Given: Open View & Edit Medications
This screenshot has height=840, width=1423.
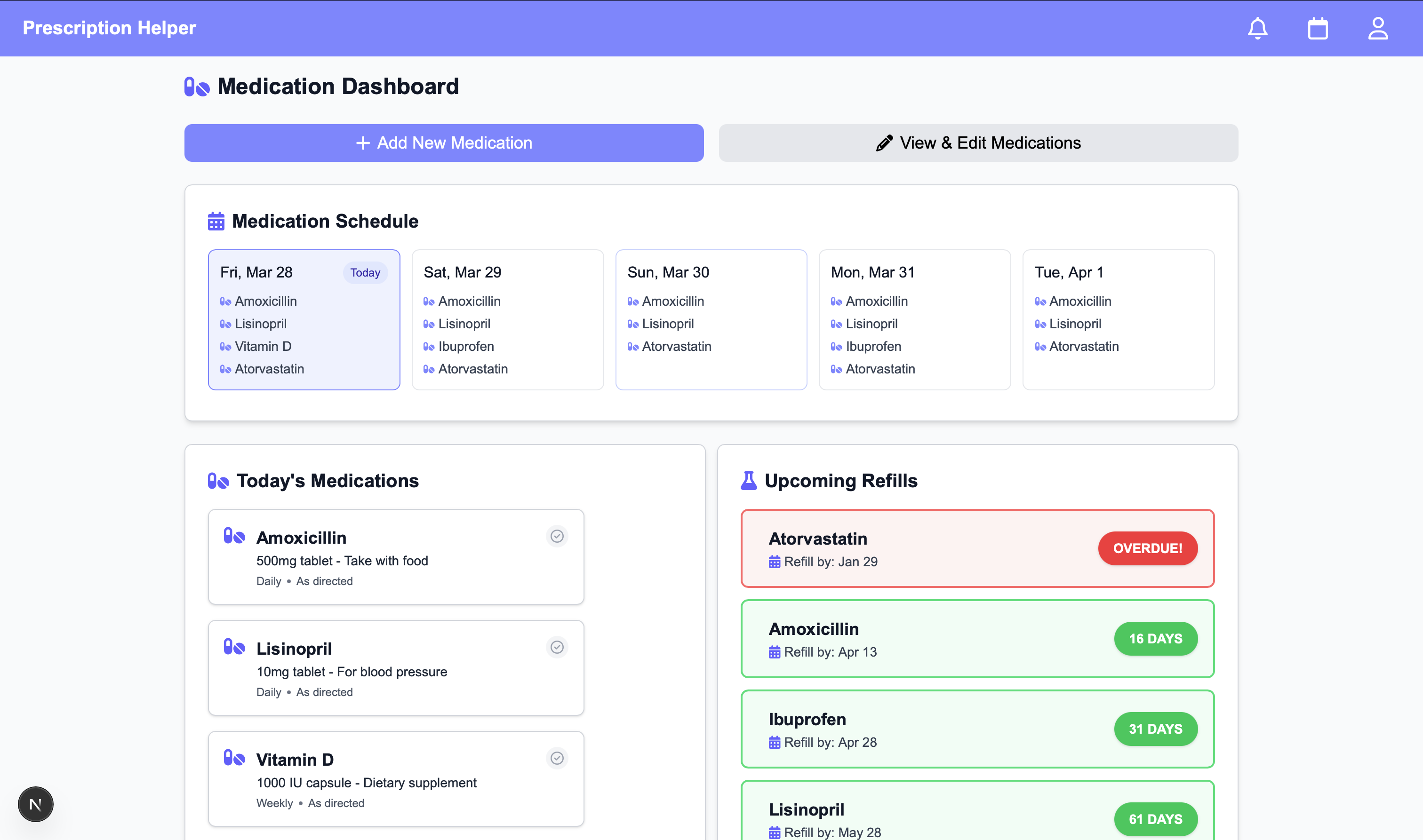Looking at the screenshot, I should [x=978, y=143].
